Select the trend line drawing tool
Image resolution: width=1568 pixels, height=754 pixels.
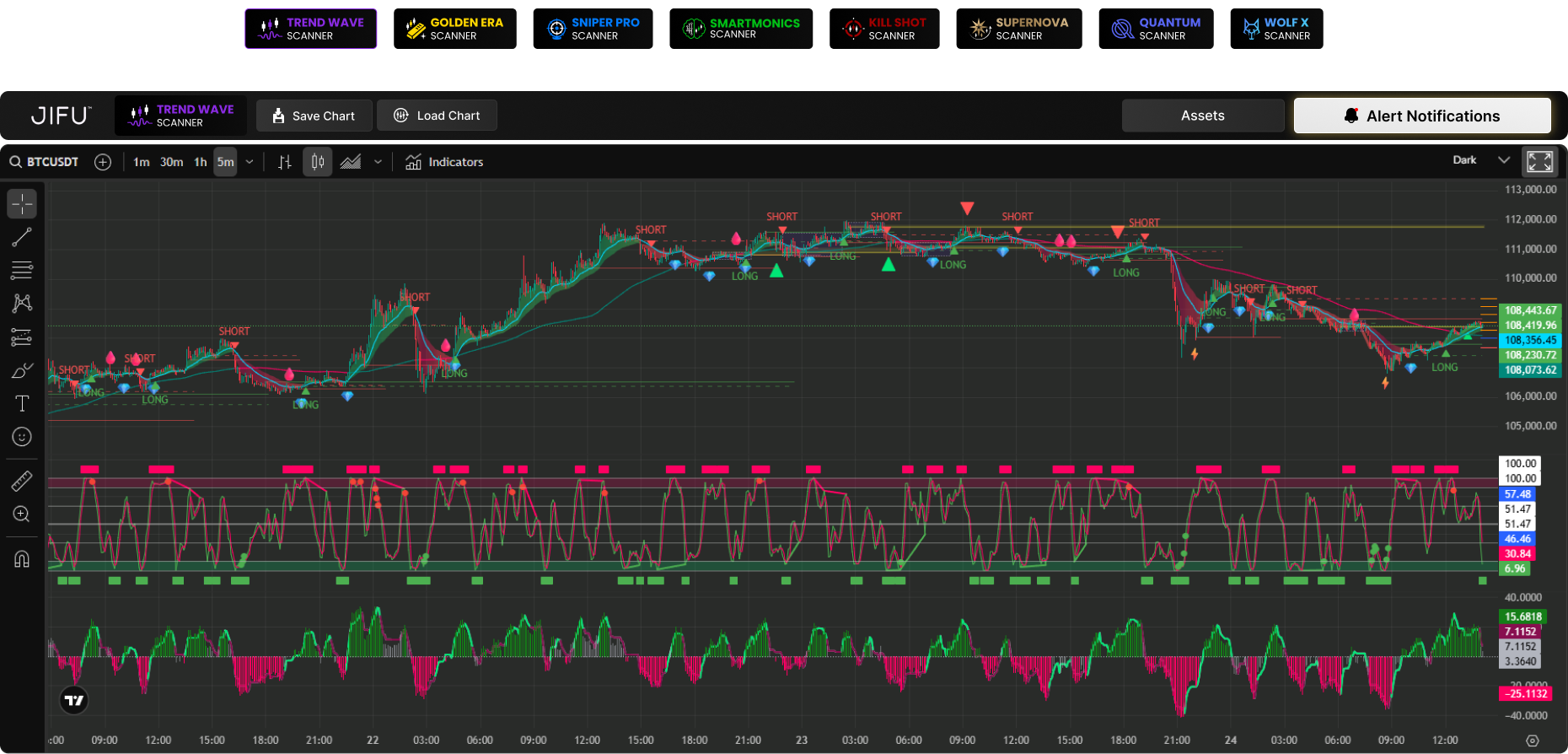22,237
